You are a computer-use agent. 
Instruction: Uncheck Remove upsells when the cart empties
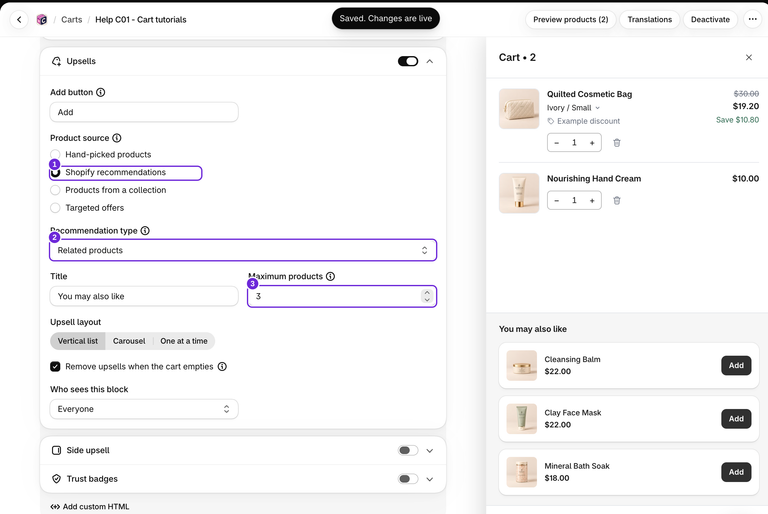click(55, 367)
